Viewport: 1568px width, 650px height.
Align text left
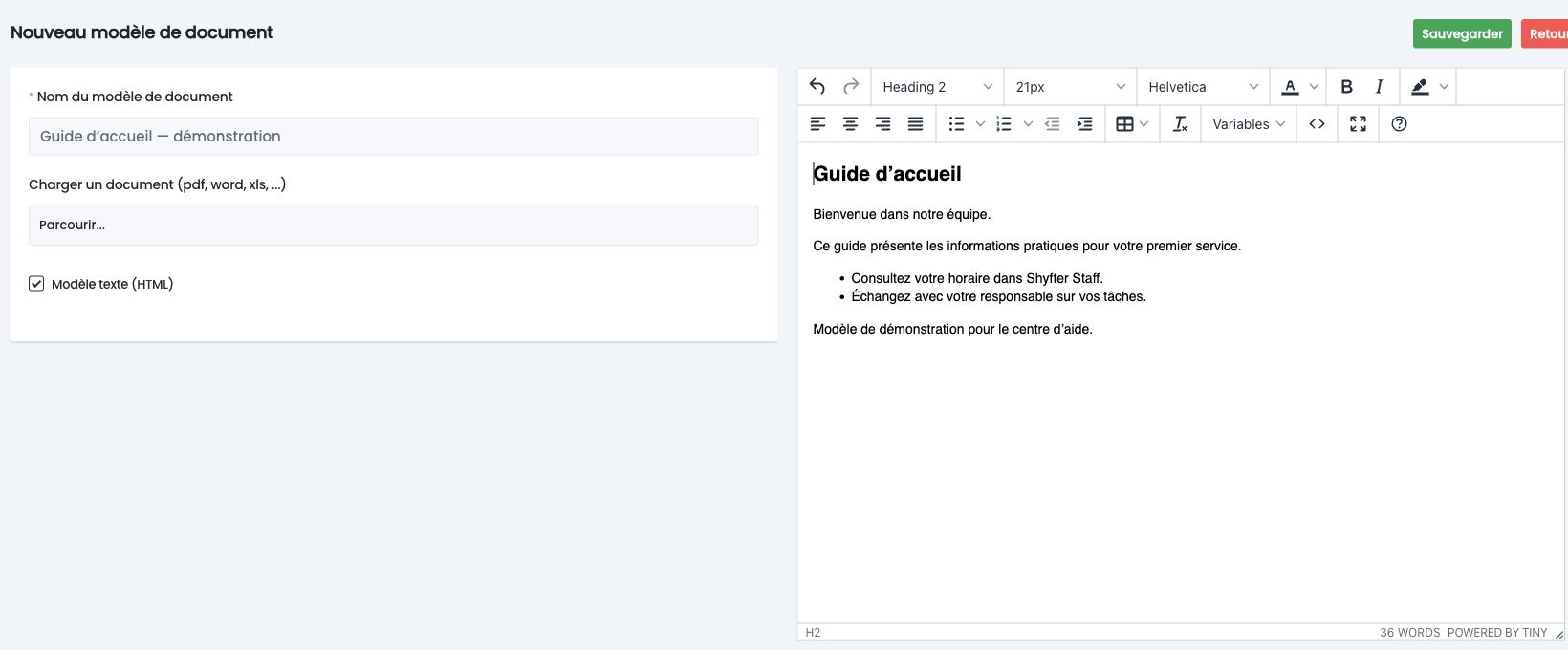pos(817,123)
